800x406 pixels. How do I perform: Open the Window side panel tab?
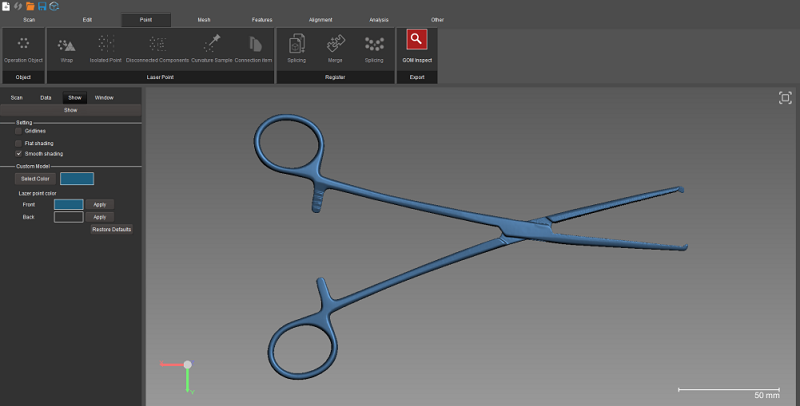pyautogui.click(x=104, y=97)
